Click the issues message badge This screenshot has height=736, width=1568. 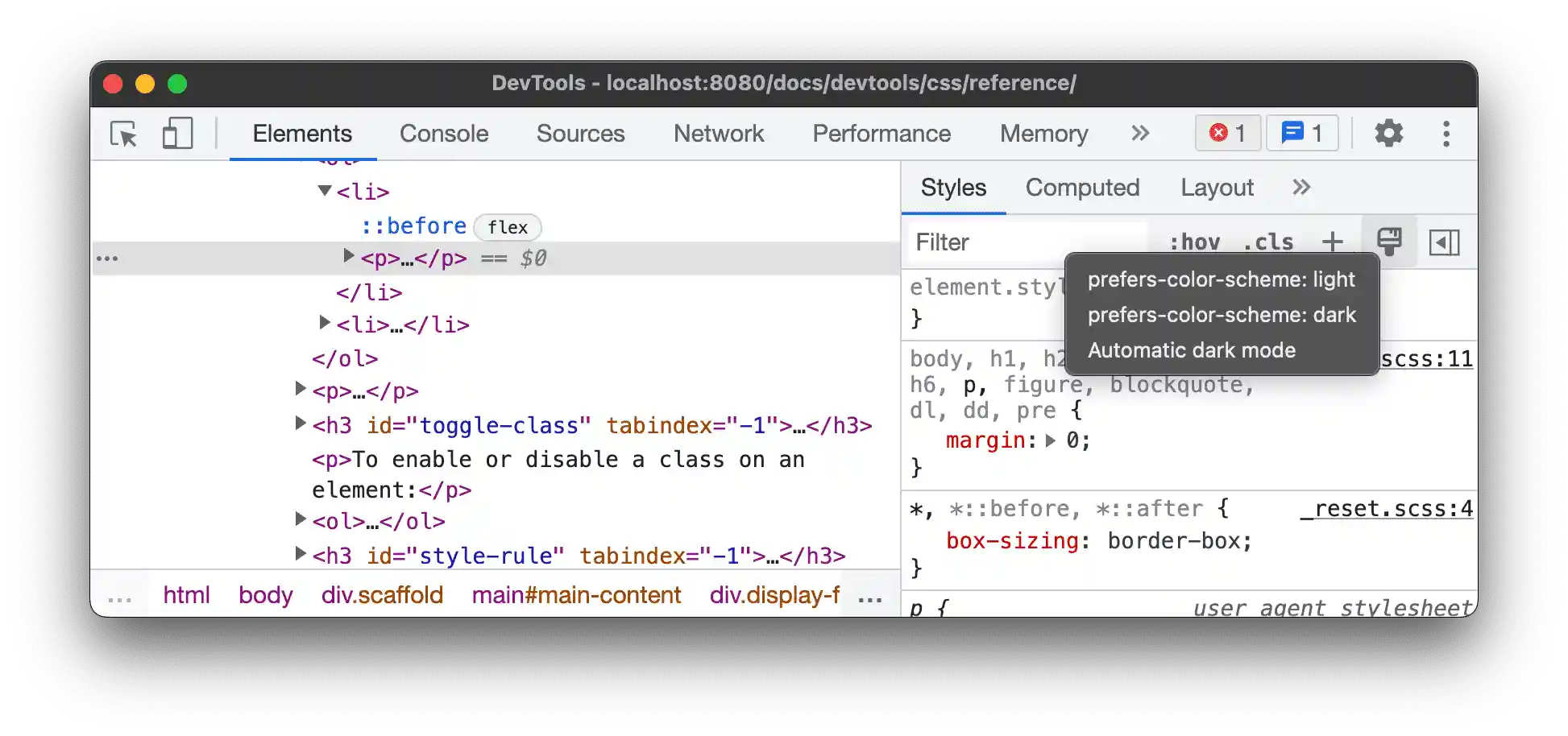pos(1301,133)
